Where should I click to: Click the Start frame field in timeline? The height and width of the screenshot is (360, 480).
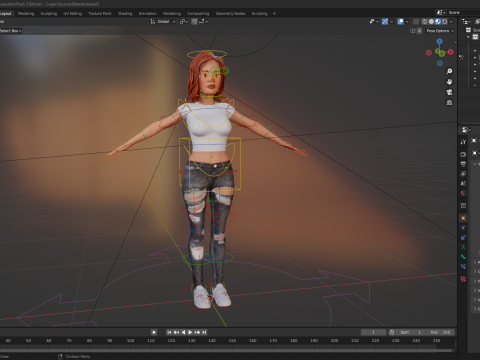[411, 332]
